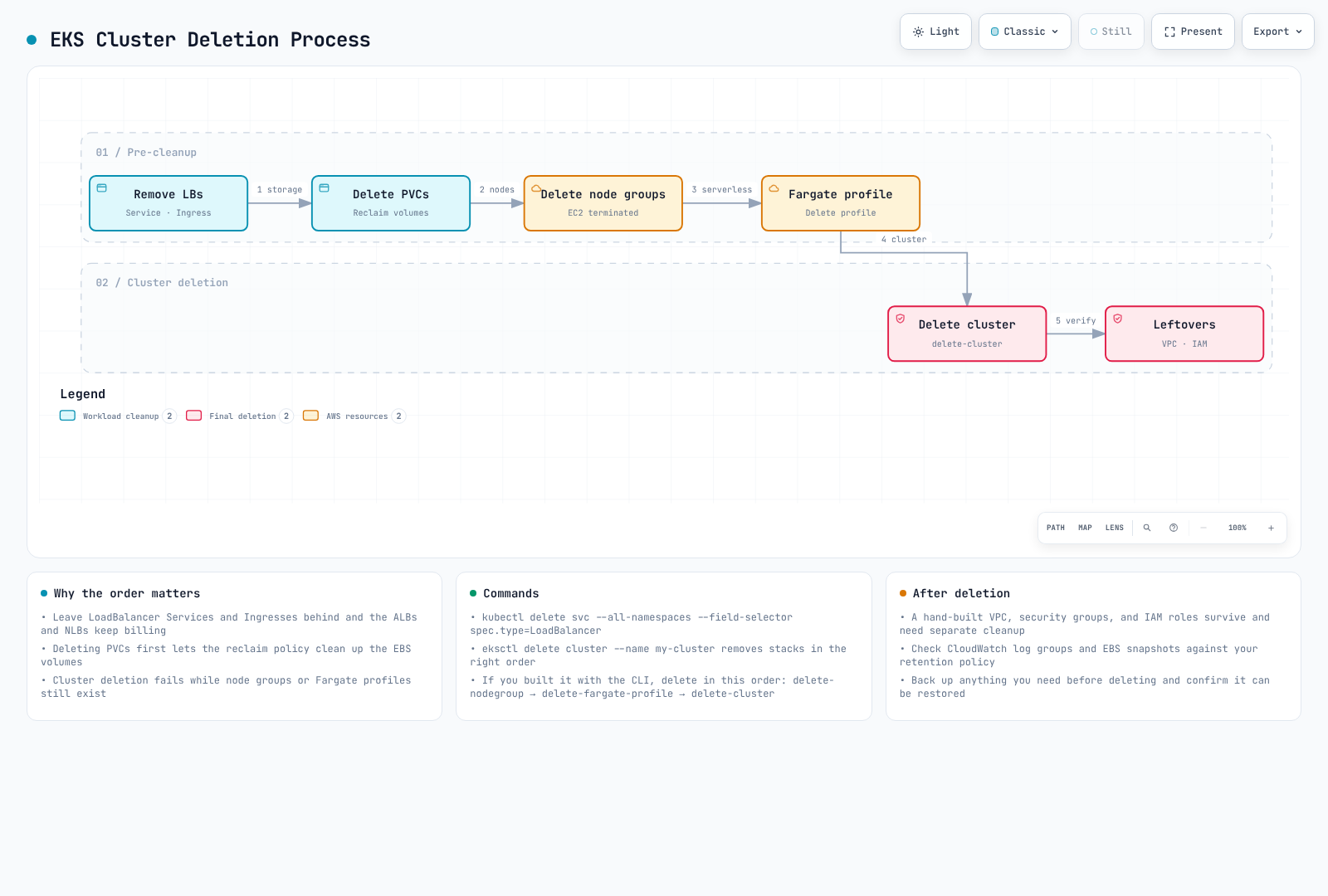Toggle the Light theme button
This screenshot has height=896, width=1328.
[935, 32]
